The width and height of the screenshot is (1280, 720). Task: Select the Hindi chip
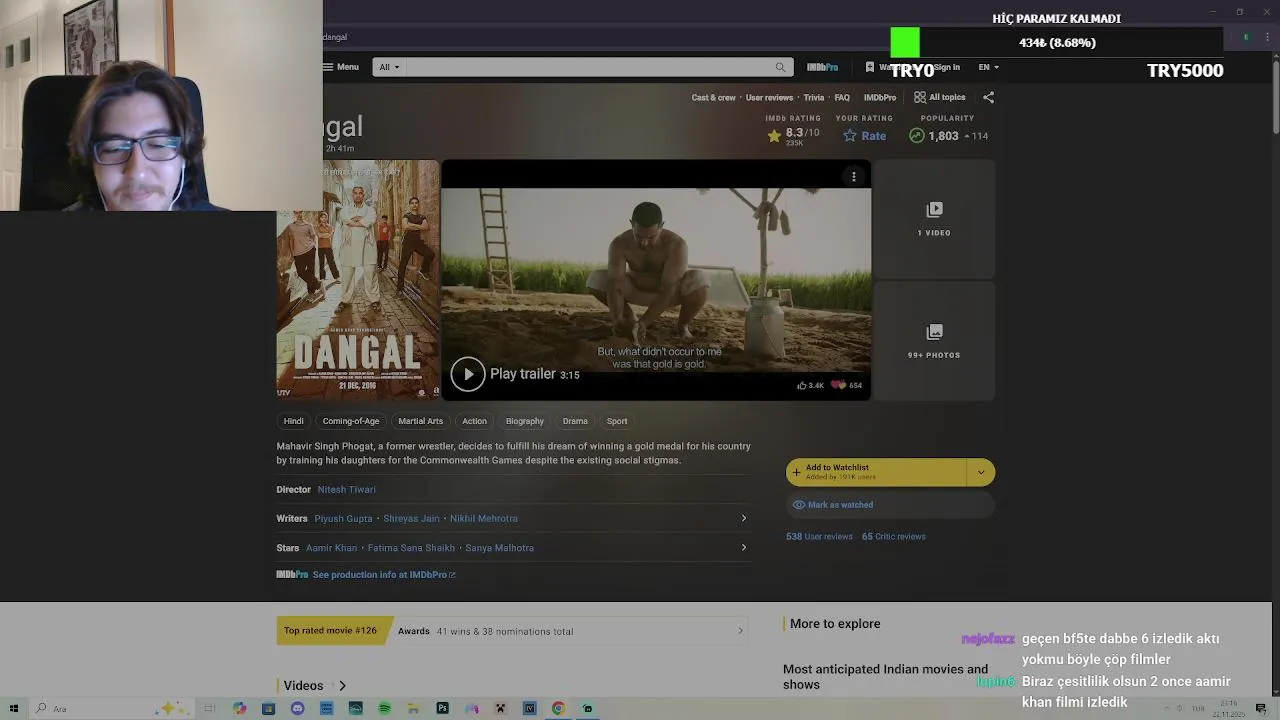(x=293, y=421)
